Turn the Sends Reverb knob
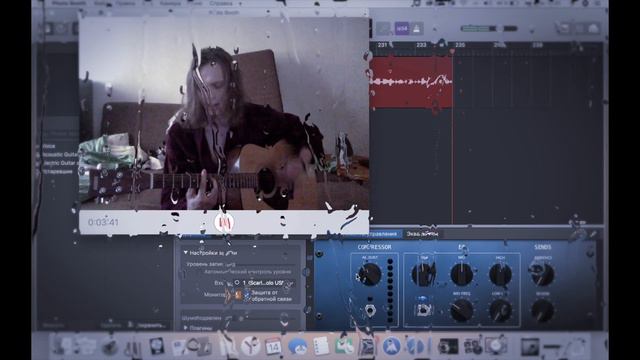 pyautogui.click(x=542, y=310)
